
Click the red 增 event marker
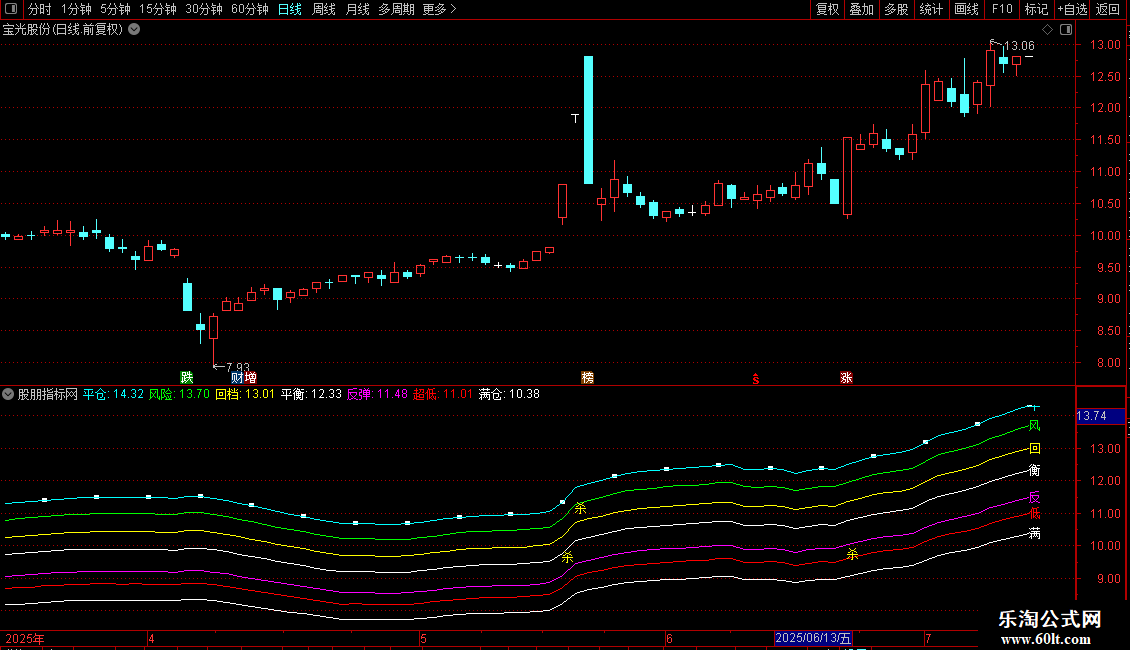250,378
